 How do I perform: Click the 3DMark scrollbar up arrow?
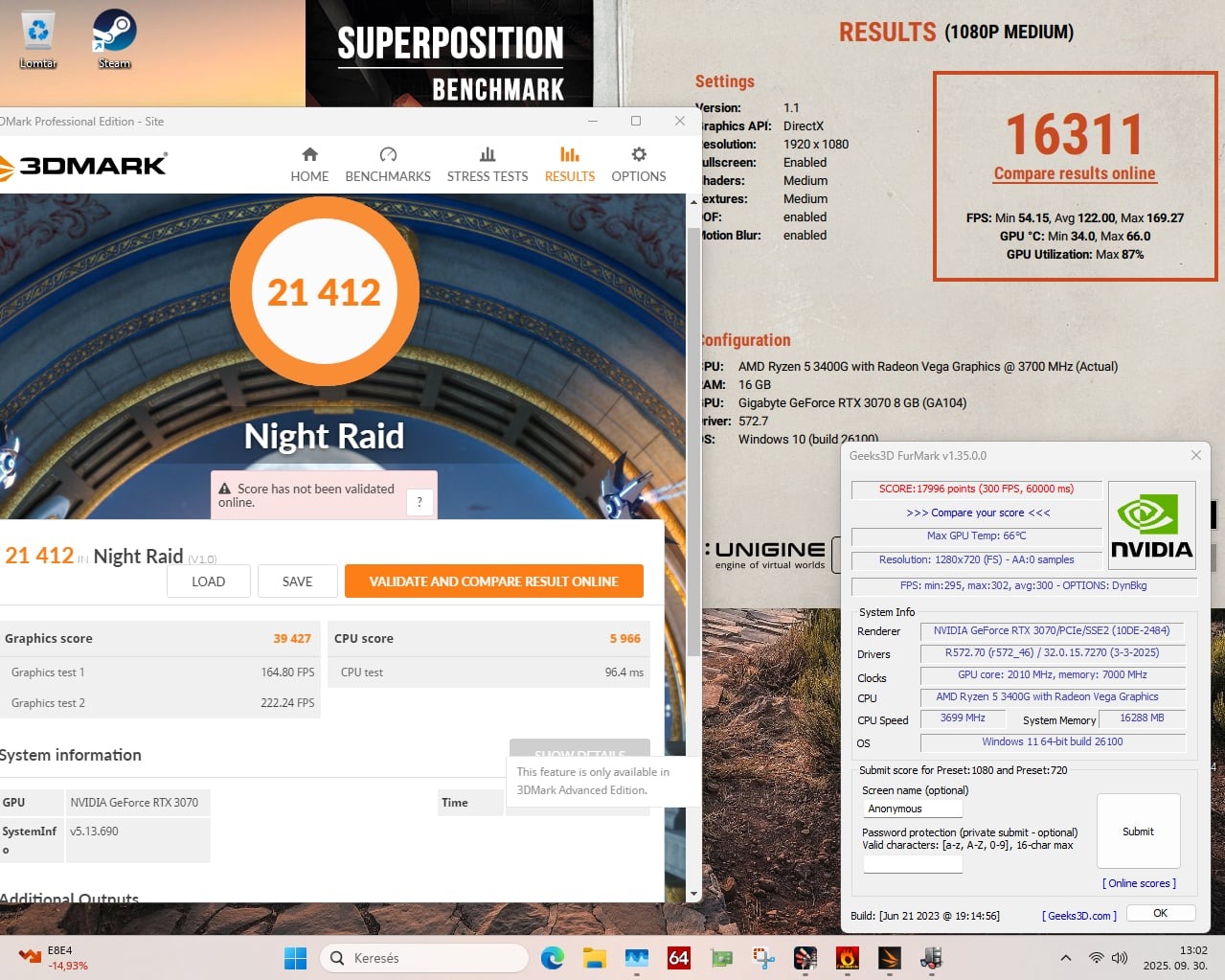[x=693, y=203]
